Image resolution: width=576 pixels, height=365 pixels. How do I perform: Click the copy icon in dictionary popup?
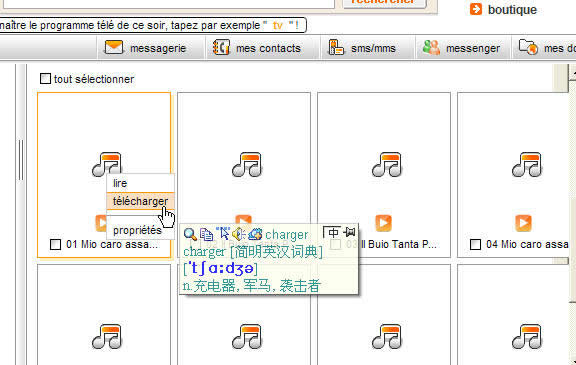(x=206, y=234)
